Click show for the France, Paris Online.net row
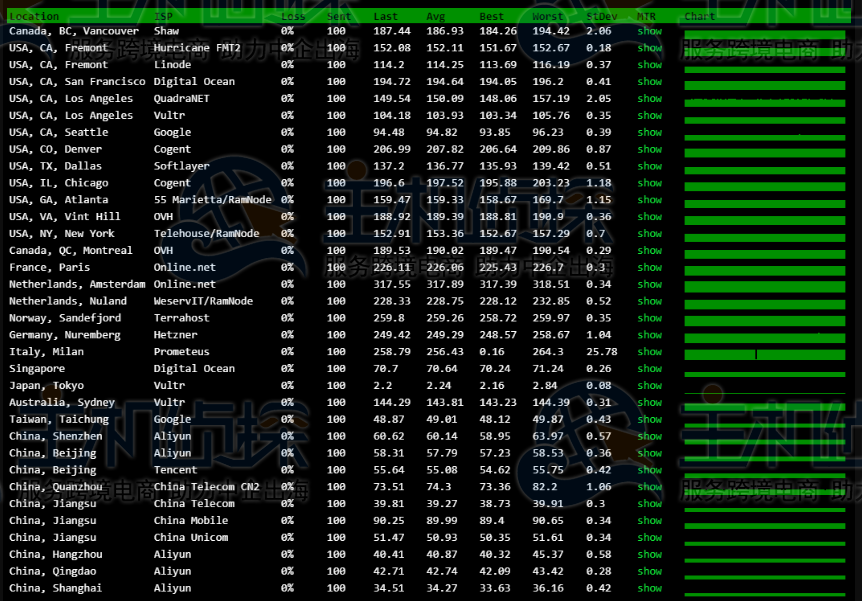Viewport: 862px width, 601px height. (650, 267)
